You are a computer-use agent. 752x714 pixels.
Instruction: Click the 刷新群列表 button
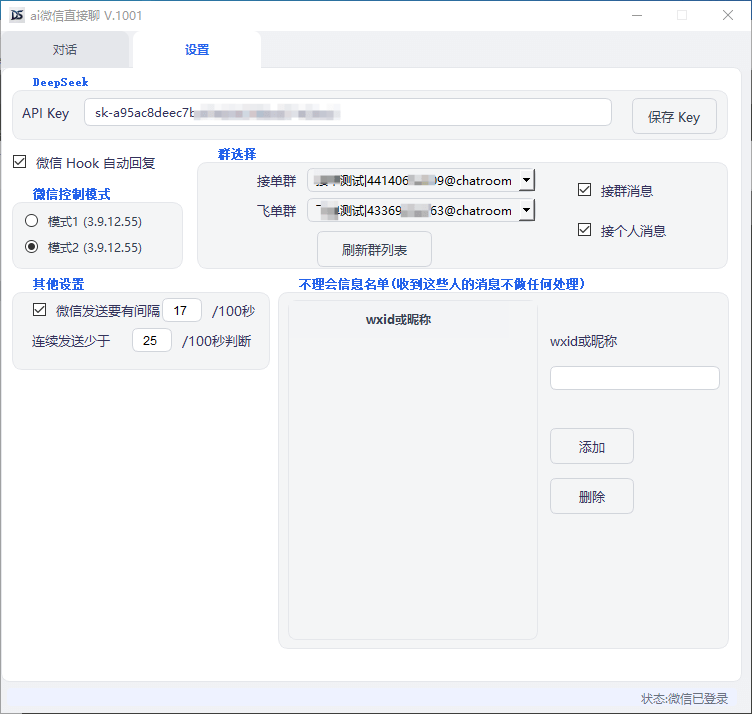(375, 249)
